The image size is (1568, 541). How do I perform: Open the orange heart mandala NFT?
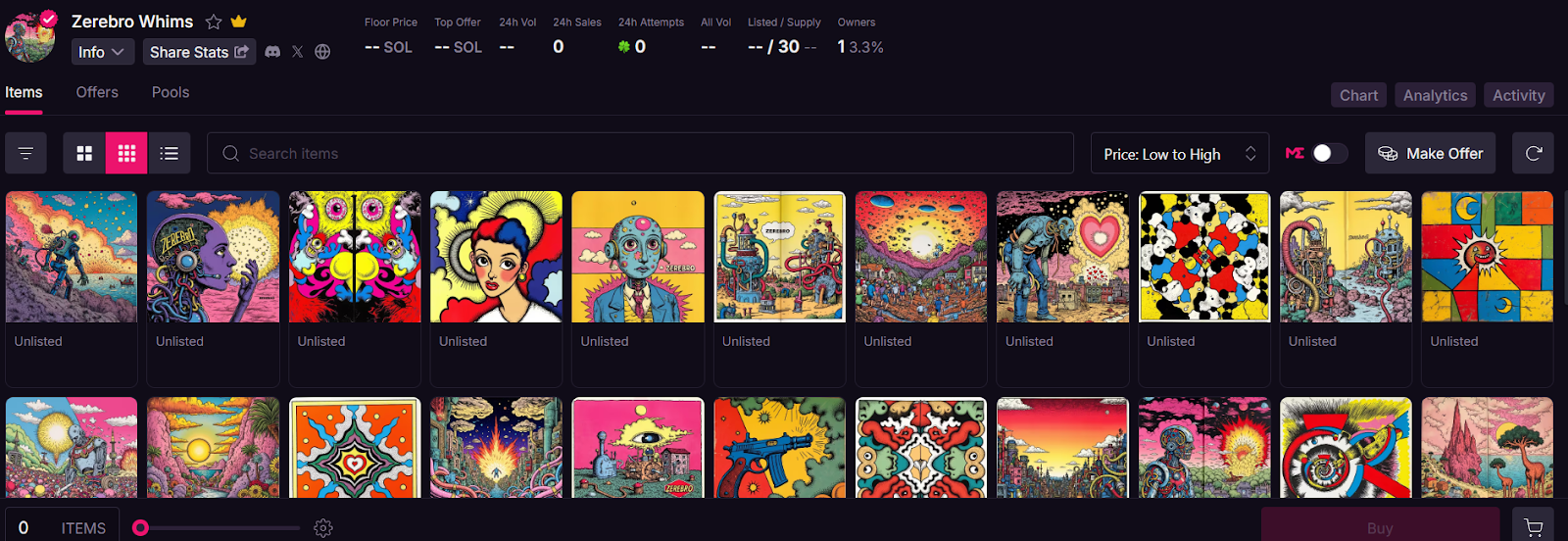click(x=355, y=447)
